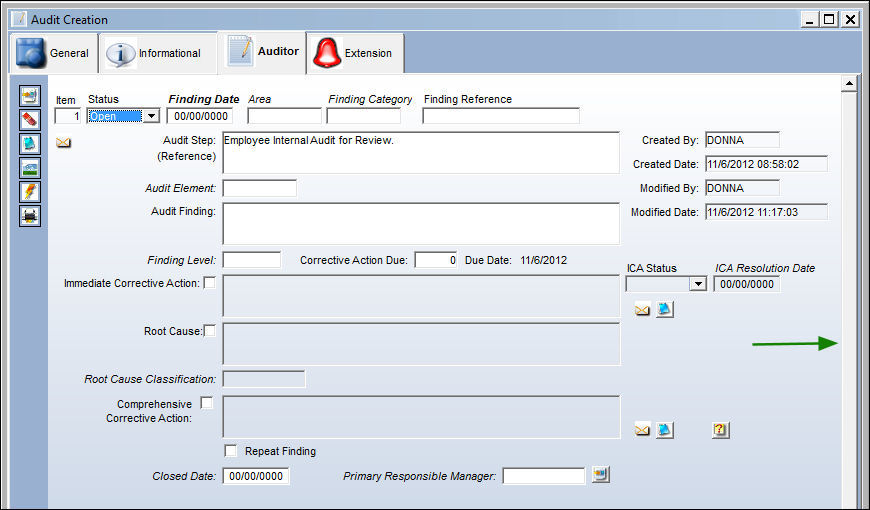Click the blue notes icon beside Comprehensive Corrective Action
Screen dimensions: 870x510
(x=665, y=430)
